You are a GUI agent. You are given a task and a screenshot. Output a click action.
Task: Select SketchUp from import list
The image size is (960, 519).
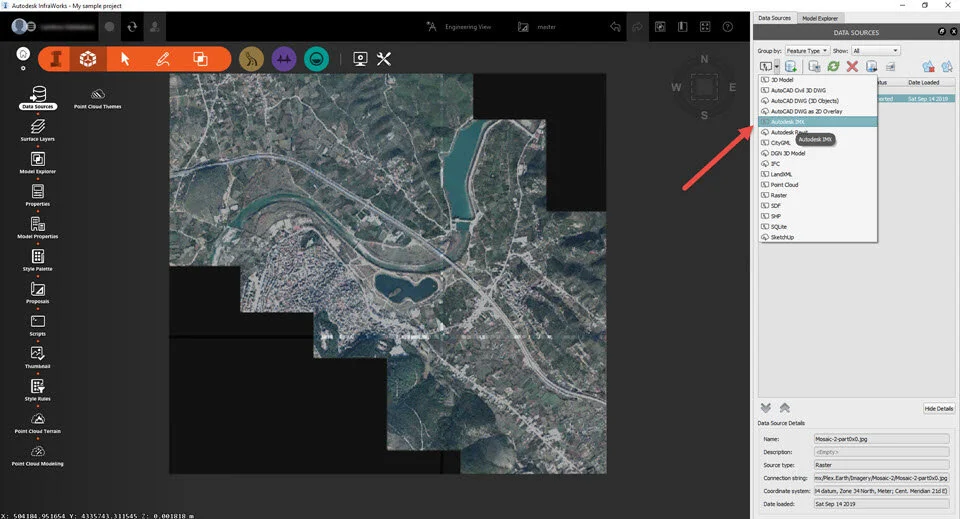[x=818, y=237]
